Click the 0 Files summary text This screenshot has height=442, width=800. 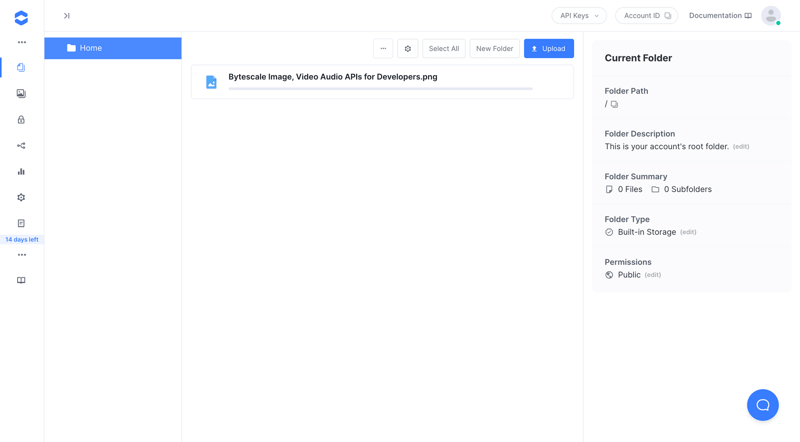pos(630,189)
